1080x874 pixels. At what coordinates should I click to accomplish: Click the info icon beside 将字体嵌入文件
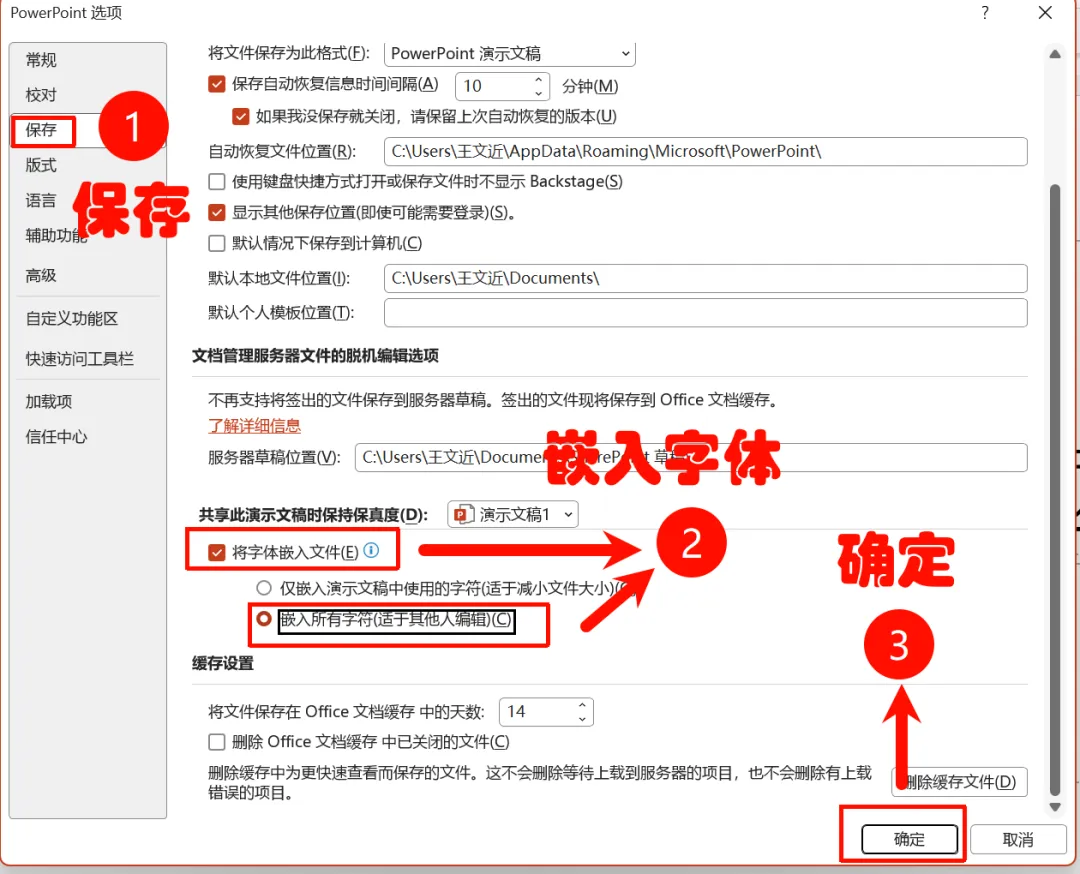[x=371, y=550]
